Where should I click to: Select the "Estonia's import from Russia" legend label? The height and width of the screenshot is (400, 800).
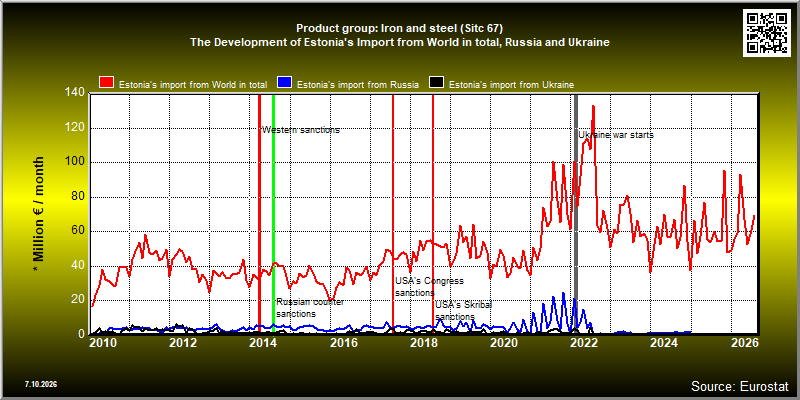click(x=358, y=85)
